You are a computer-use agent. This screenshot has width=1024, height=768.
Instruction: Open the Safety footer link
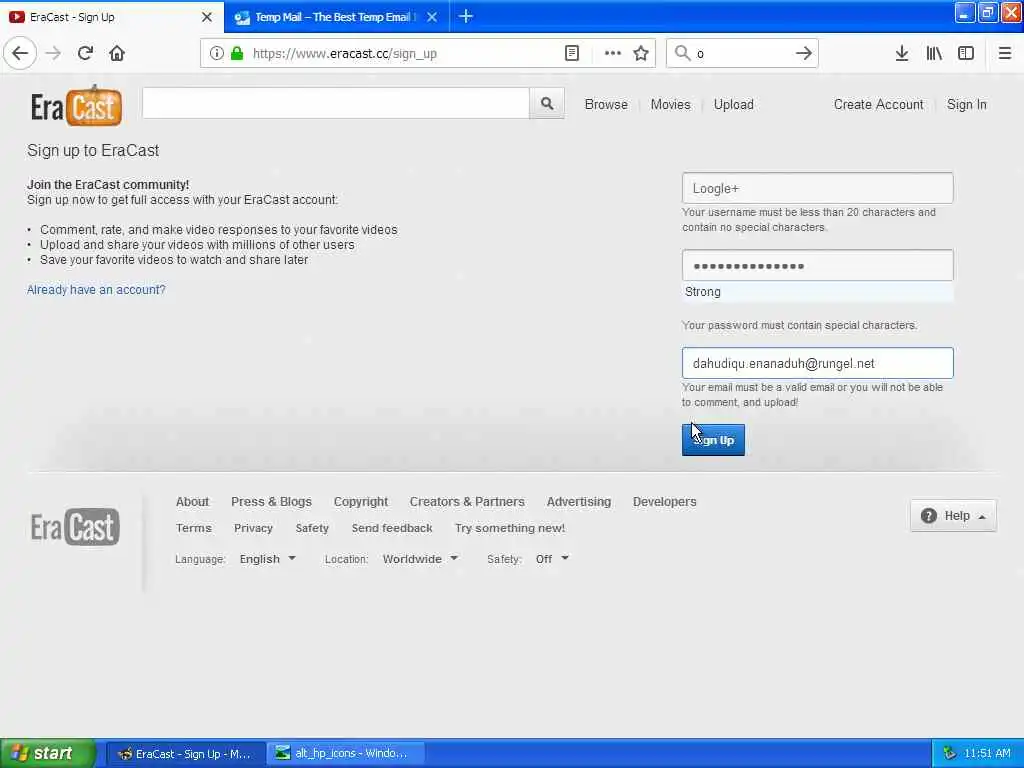pyautogui.click(x=312, y=528)
